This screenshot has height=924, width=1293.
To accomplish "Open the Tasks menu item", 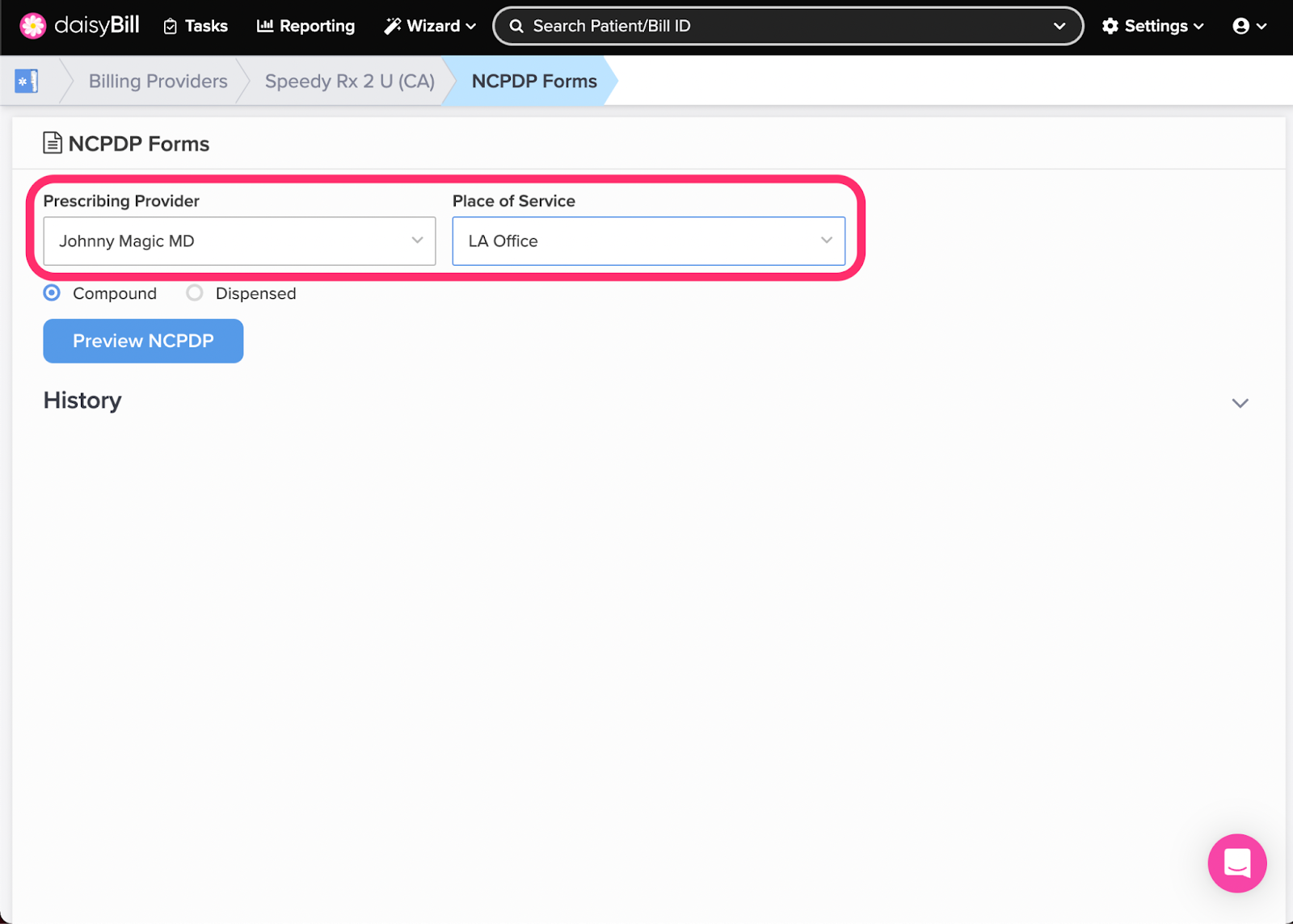I will 196,26.
